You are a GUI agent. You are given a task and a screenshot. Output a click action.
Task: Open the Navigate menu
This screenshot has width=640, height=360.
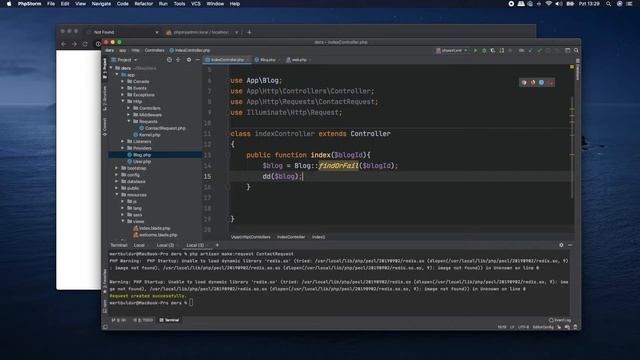coord(101,4)
